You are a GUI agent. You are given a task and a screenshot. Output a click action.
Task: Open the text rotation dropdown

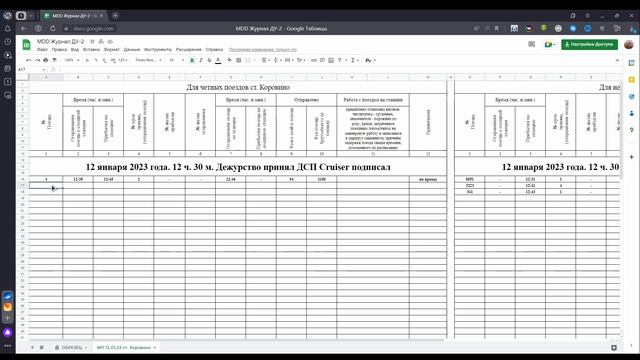[x=301, y=60]
